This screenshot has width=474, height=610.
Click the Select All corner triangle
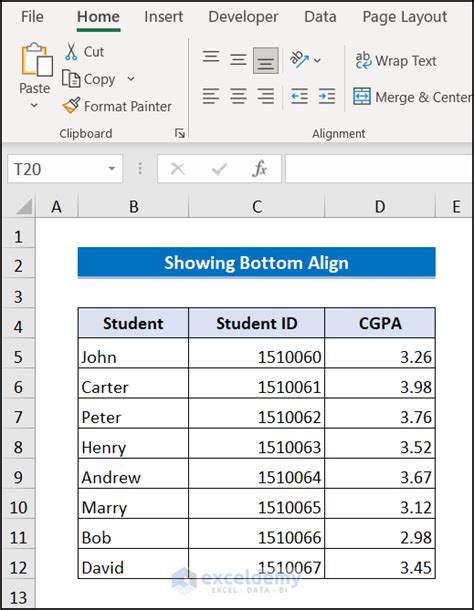(24, 206)
